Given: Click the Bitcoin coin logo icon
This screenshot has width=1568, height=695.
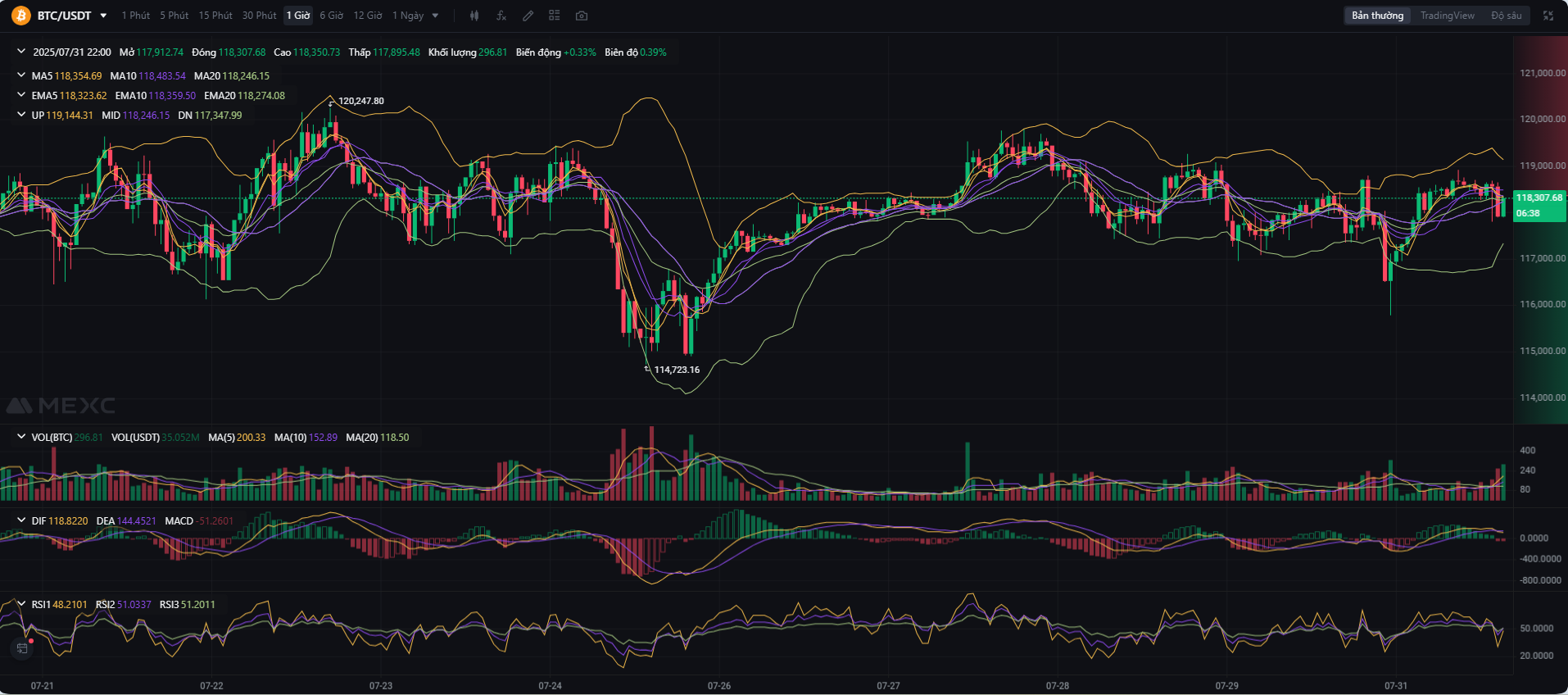Looking at the screenshot, I should tap(20, 16).
